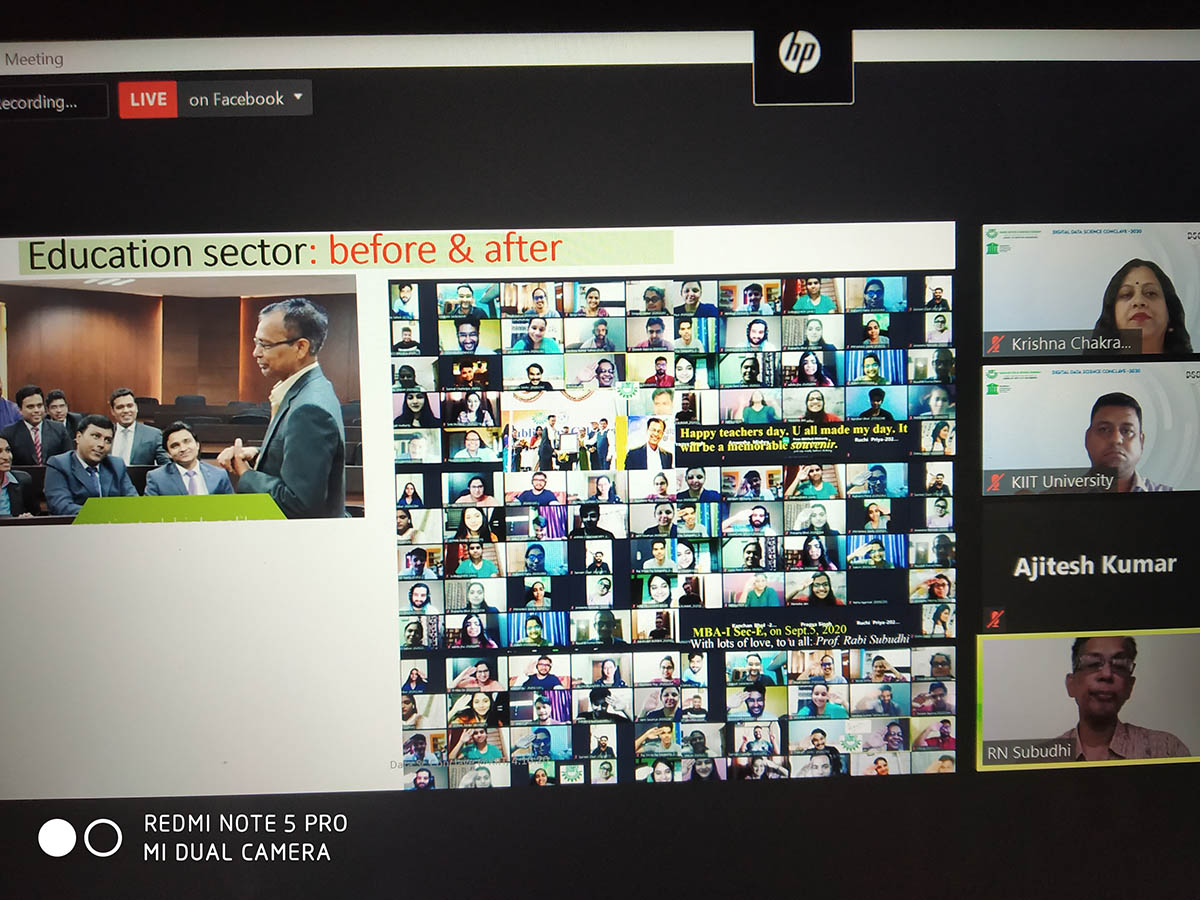
Task: Click the red LIVE badge
Action: tap(147, 99)
